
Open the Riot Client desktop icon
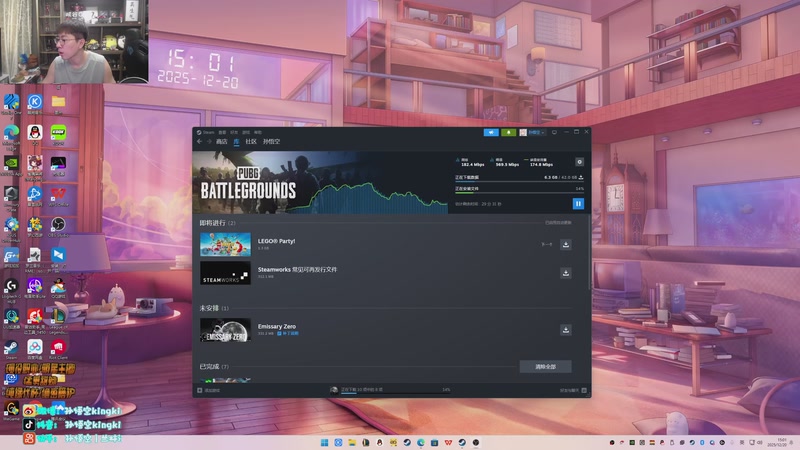[58, 349]
